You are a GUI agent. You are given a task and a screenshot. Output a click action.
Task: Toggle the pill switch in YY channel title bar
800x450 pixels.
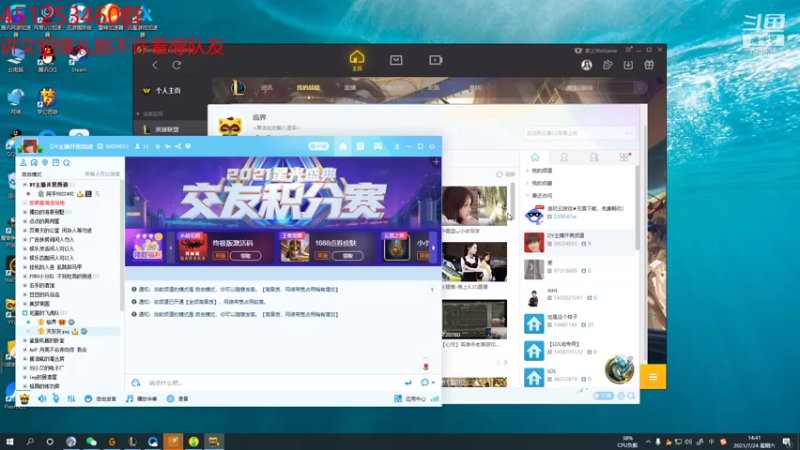[x=319, y=146]
